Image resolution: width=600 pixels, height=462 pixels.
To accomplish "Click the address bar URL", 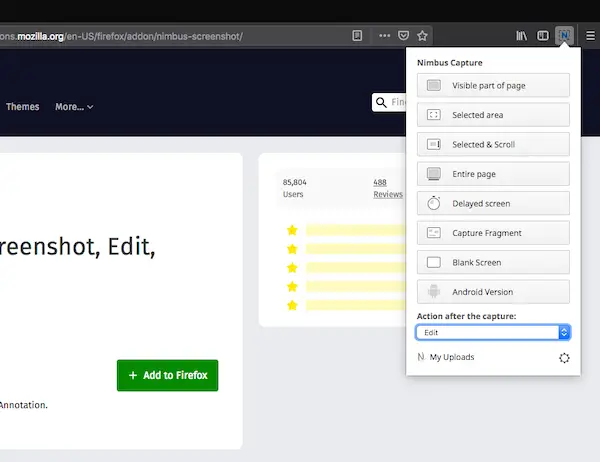I will tap(121, 36).
